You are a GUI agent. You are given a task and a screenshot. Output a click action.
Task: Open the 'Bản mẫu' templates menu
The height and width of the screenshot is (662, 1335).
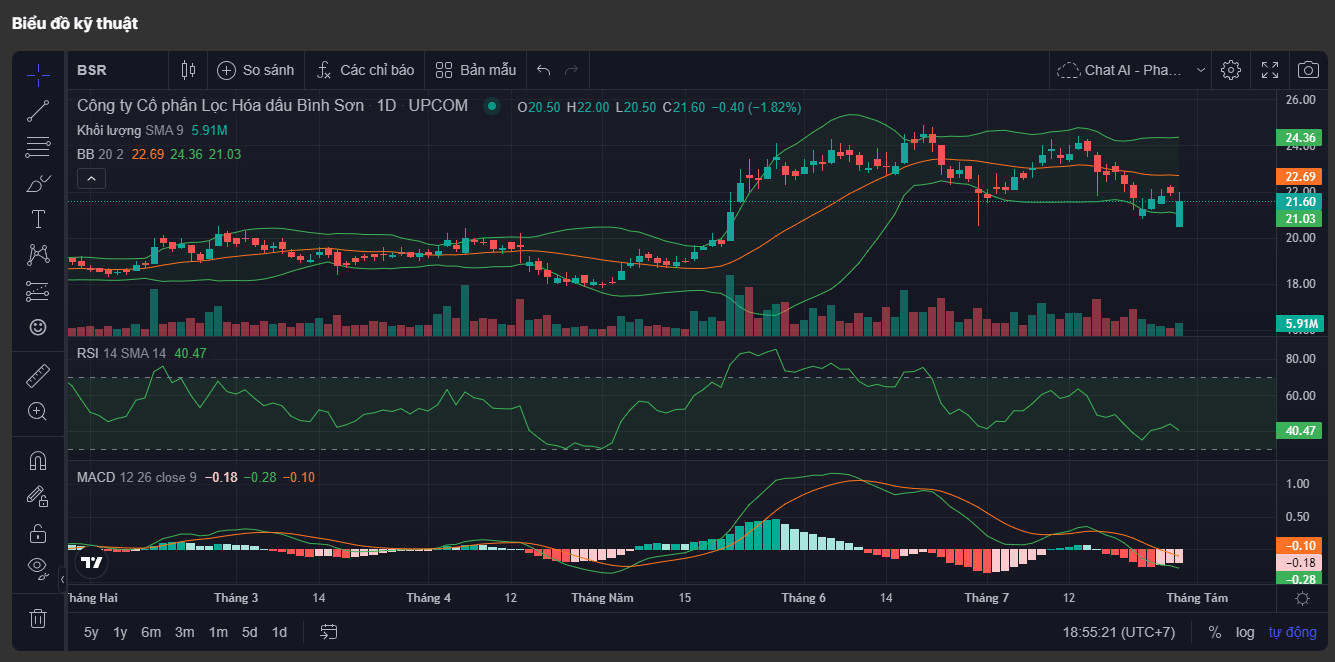pyautogui.click(x=475, y=70)
